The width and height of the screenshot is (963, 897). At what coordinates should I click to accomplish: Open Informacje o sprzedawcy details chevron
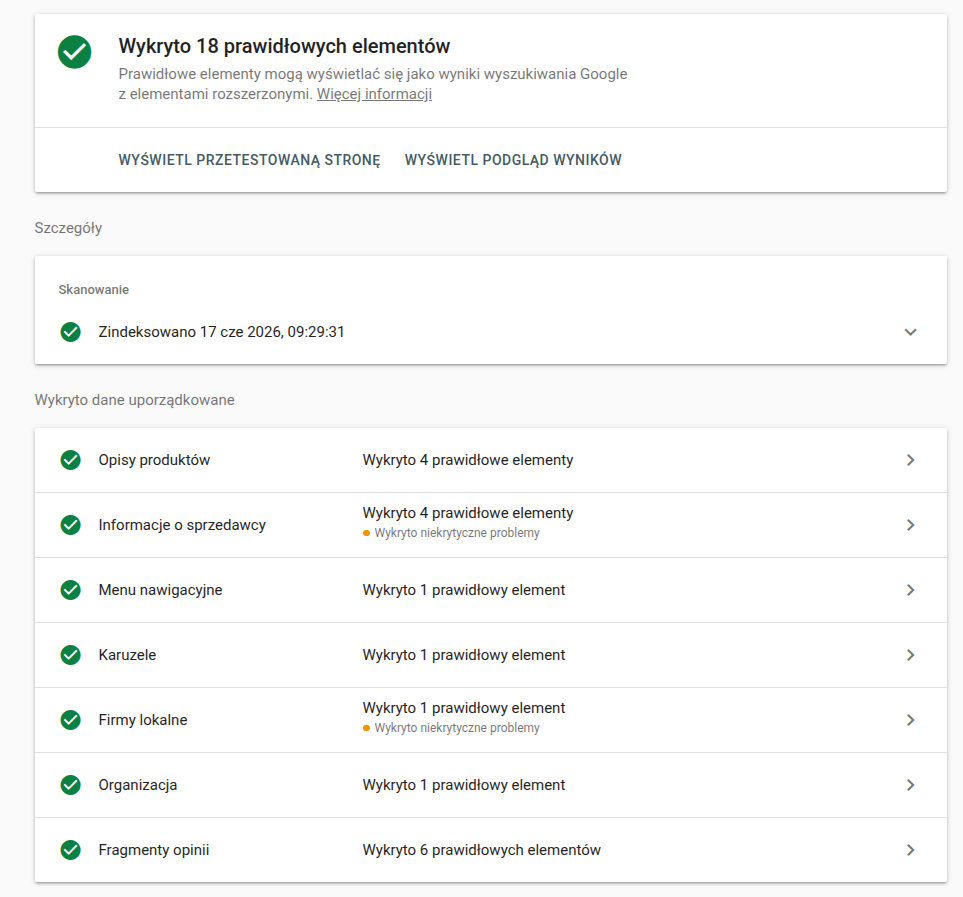click(911, 525)
